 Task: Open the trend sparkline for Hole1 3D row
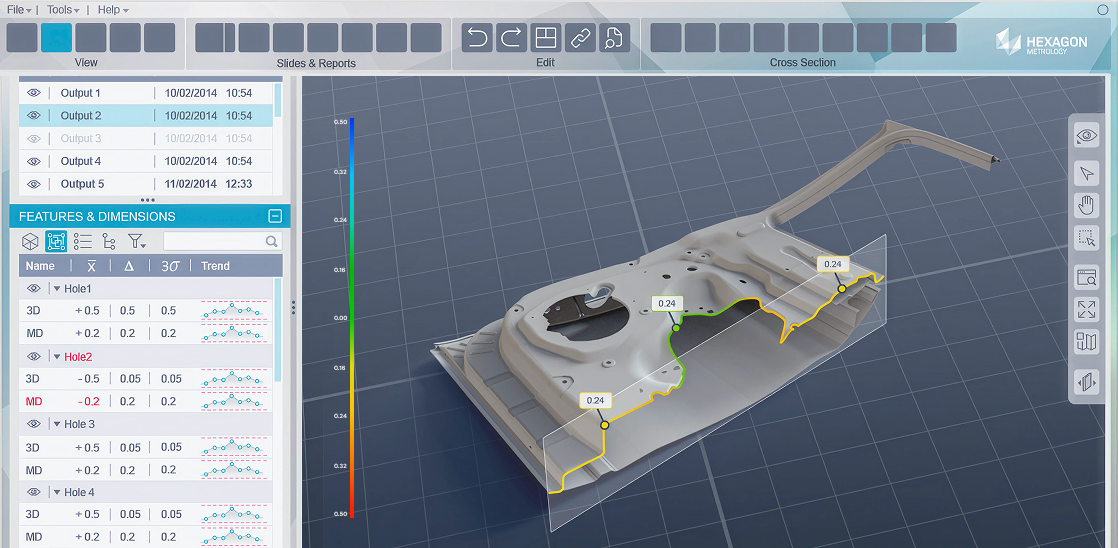pyautogui.click(x=233, y=311)
